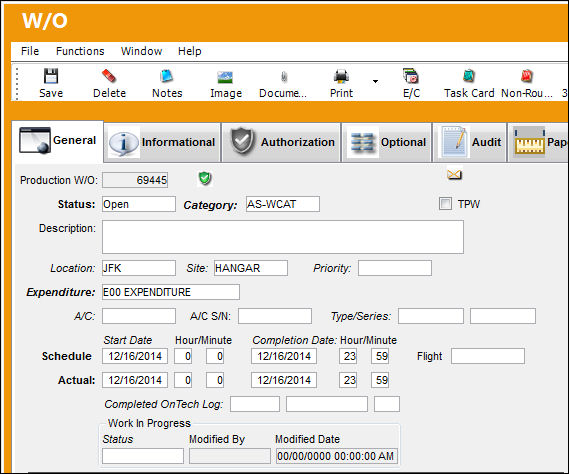Open the Audit tab
The width and height of the screenshot is (569, 474).
click(470, 142)
